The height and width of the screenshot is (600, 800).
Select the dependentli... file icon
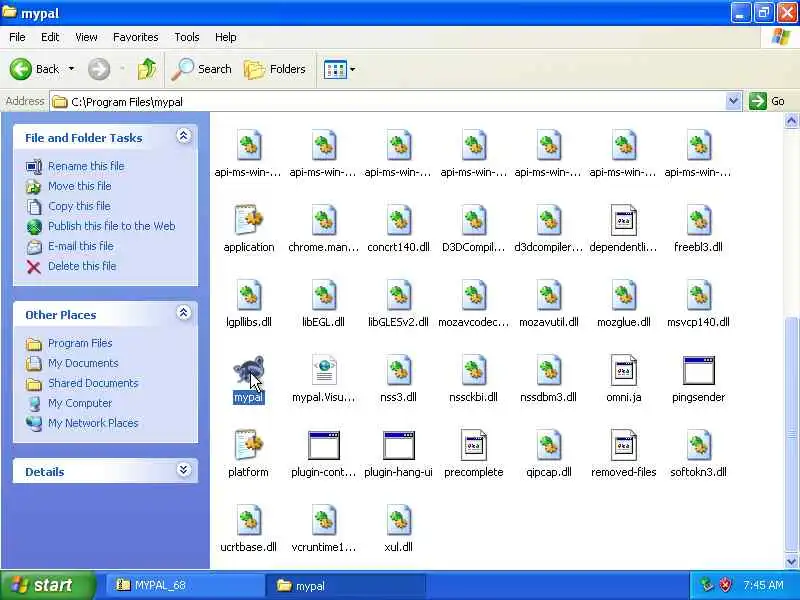(x=623, y=220)
